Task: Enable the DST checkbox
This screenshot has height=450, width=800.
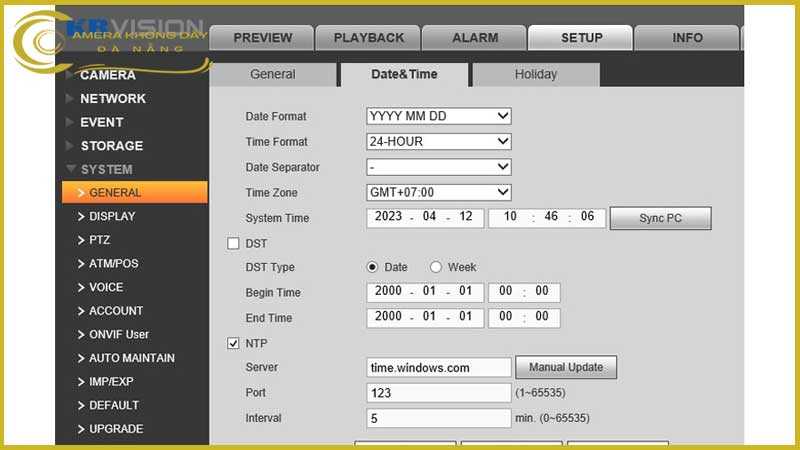Action: coord(234,243)
